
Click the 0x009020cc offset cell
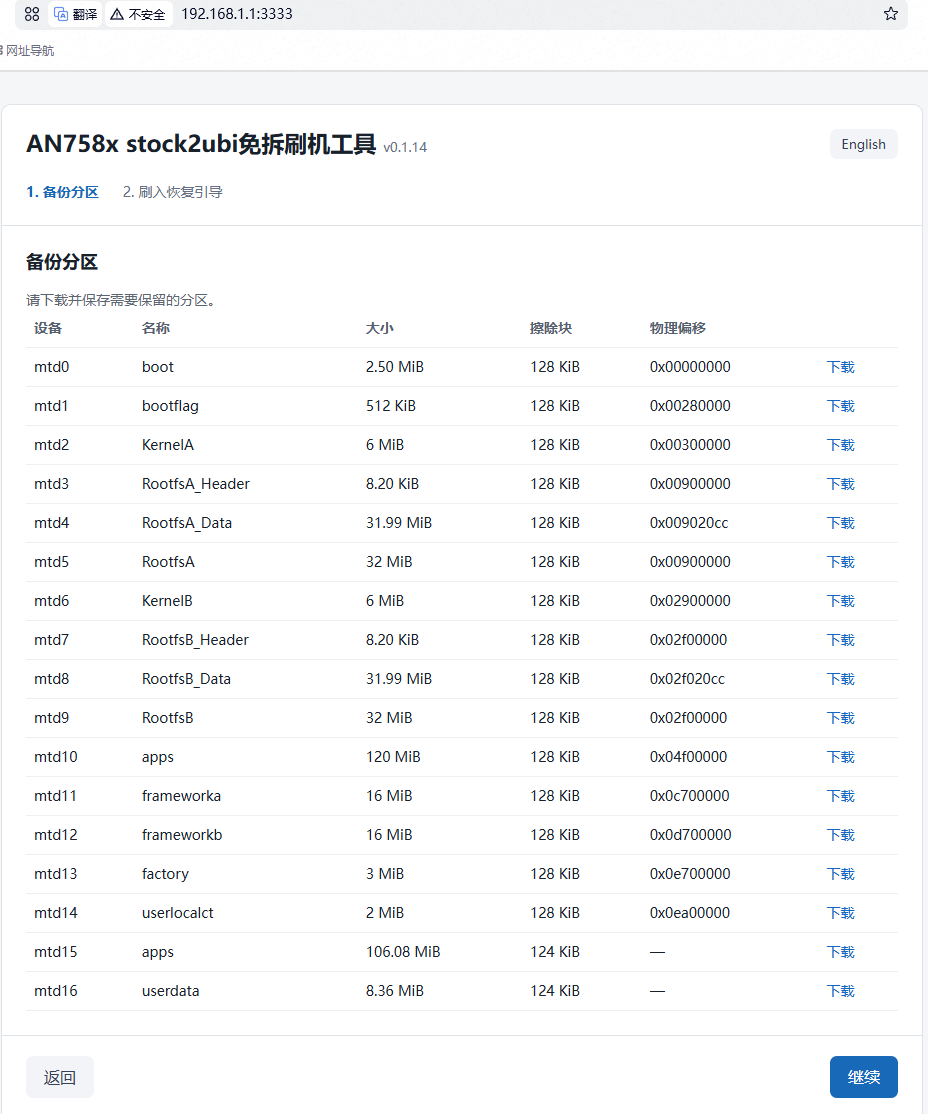pos(689,524)
